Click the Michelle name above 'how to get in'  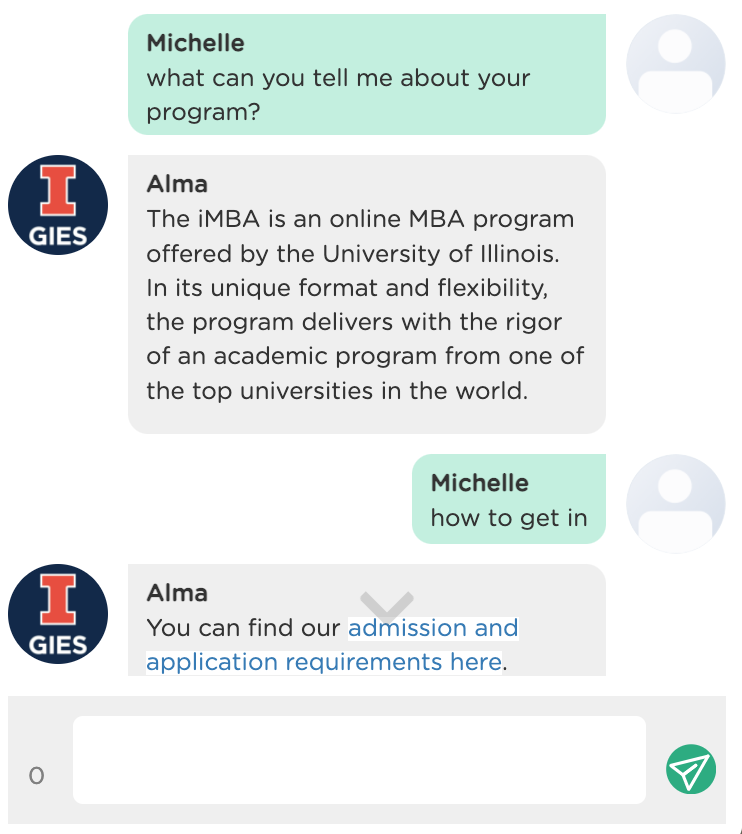(479, 483)
